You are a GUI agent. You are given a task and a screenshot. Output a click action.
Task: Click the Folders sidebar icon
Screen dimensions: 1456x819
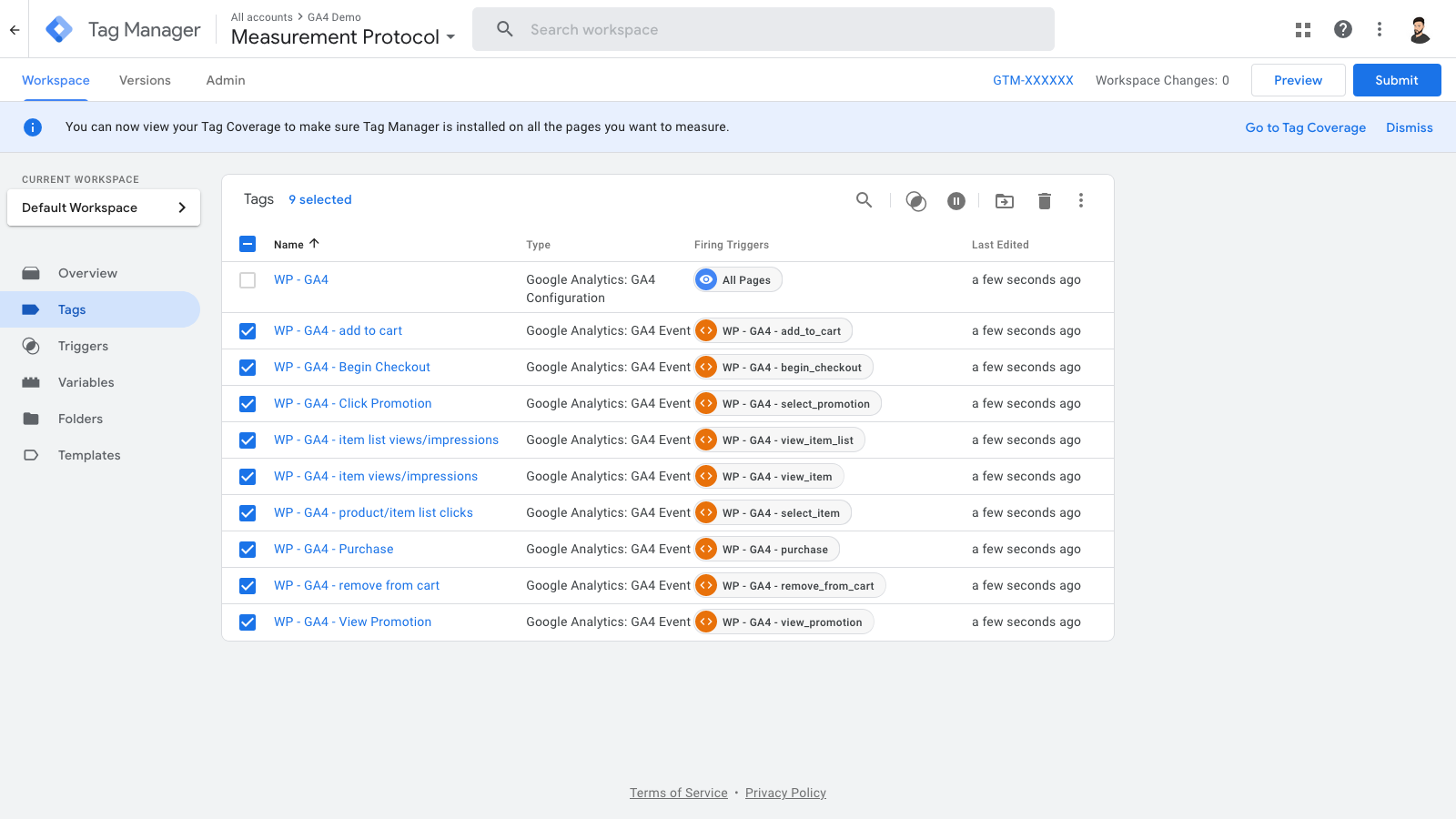tap(31, 419)
